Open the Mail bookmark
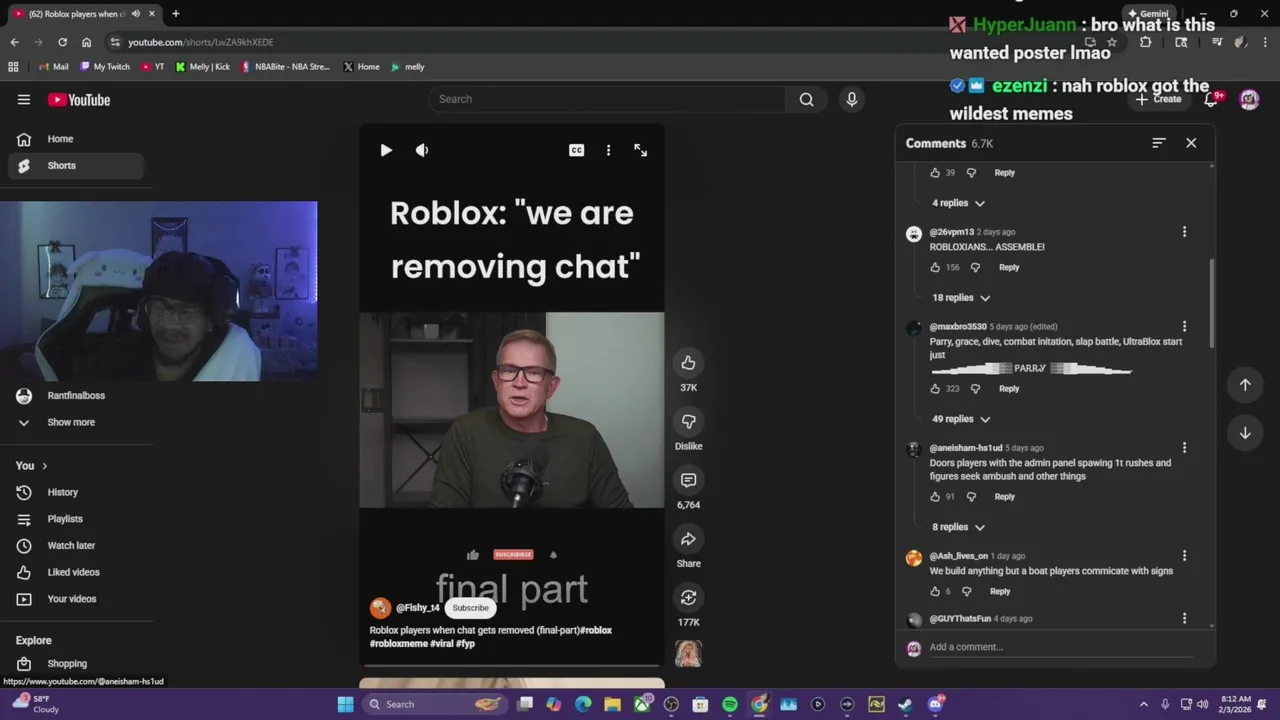1280x720 pixels. click(x=52, y=67)
